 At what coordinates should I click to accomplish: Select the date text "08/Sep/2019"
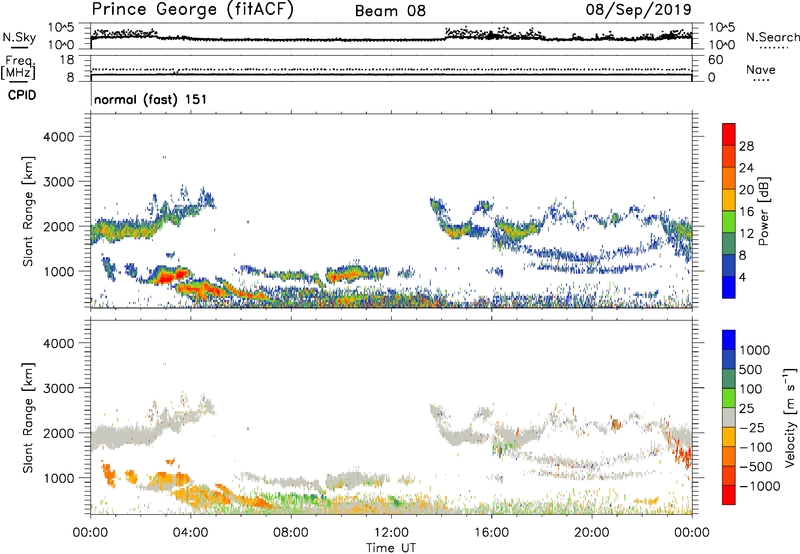(x=638, y=10)
